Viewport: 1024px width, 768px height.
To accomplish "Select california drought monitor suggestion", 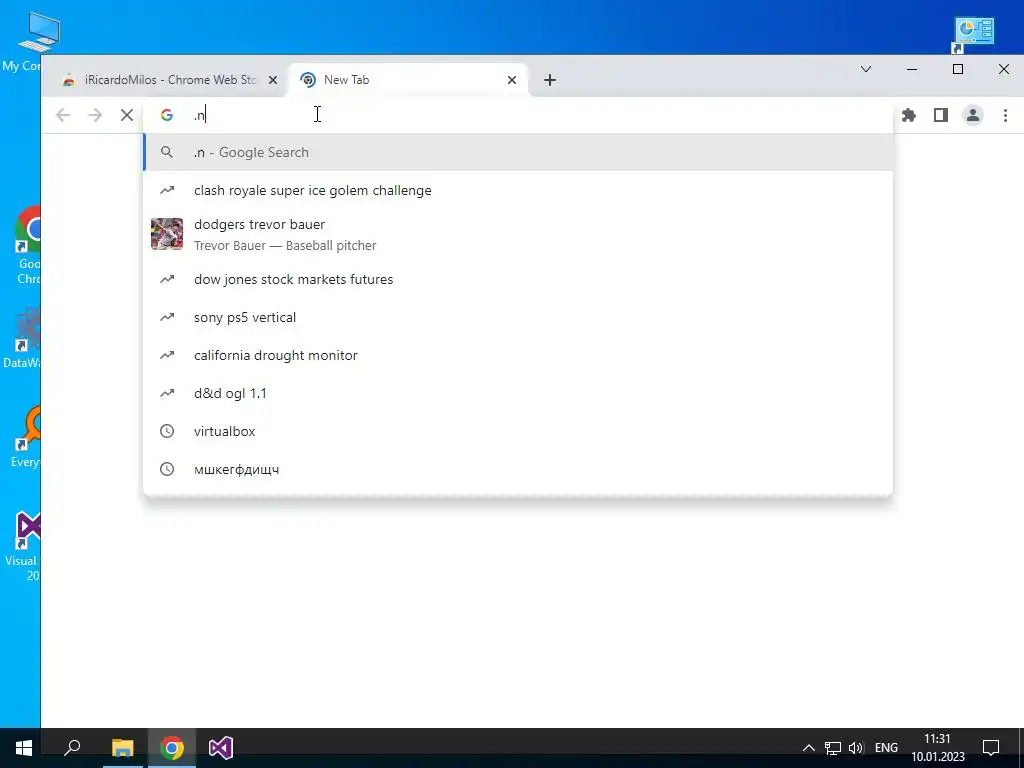I will pyautogui.click(x=518, y=355).
